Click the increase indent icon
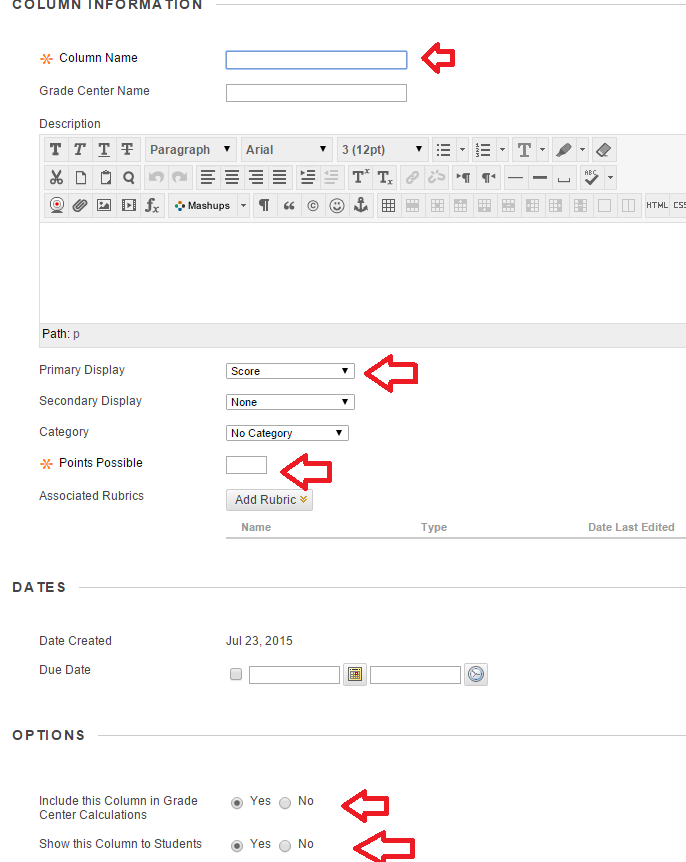Viewport: 686px width, 862px height. [307, 178]
